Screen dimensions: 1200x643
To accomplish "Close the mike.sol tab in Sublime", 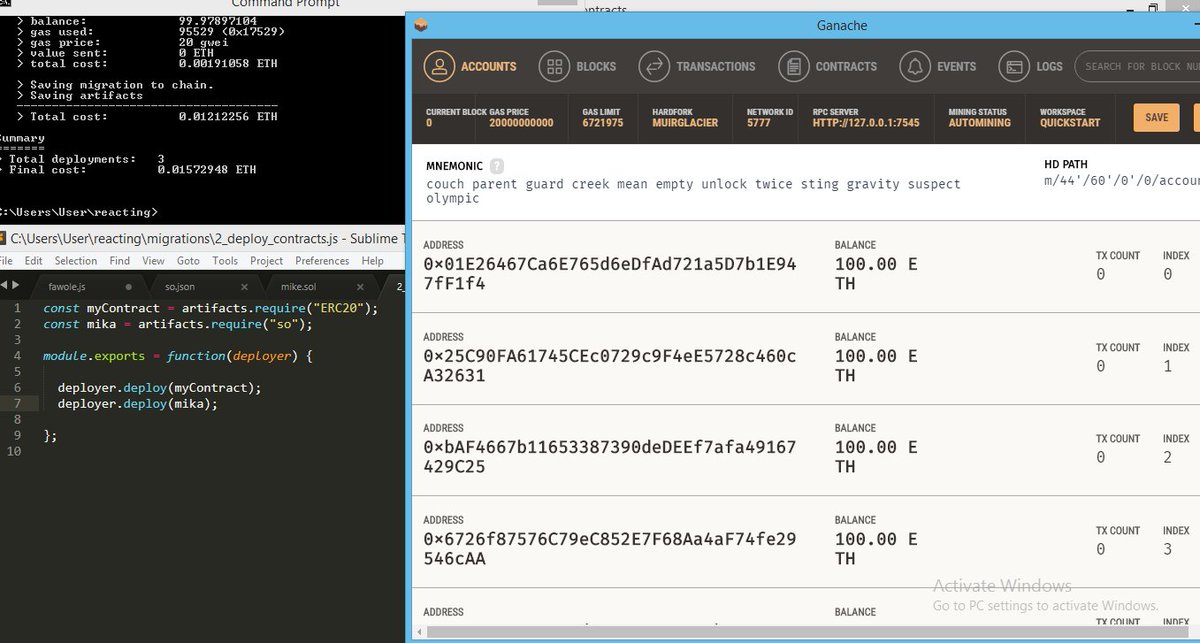I will point(361,286).
